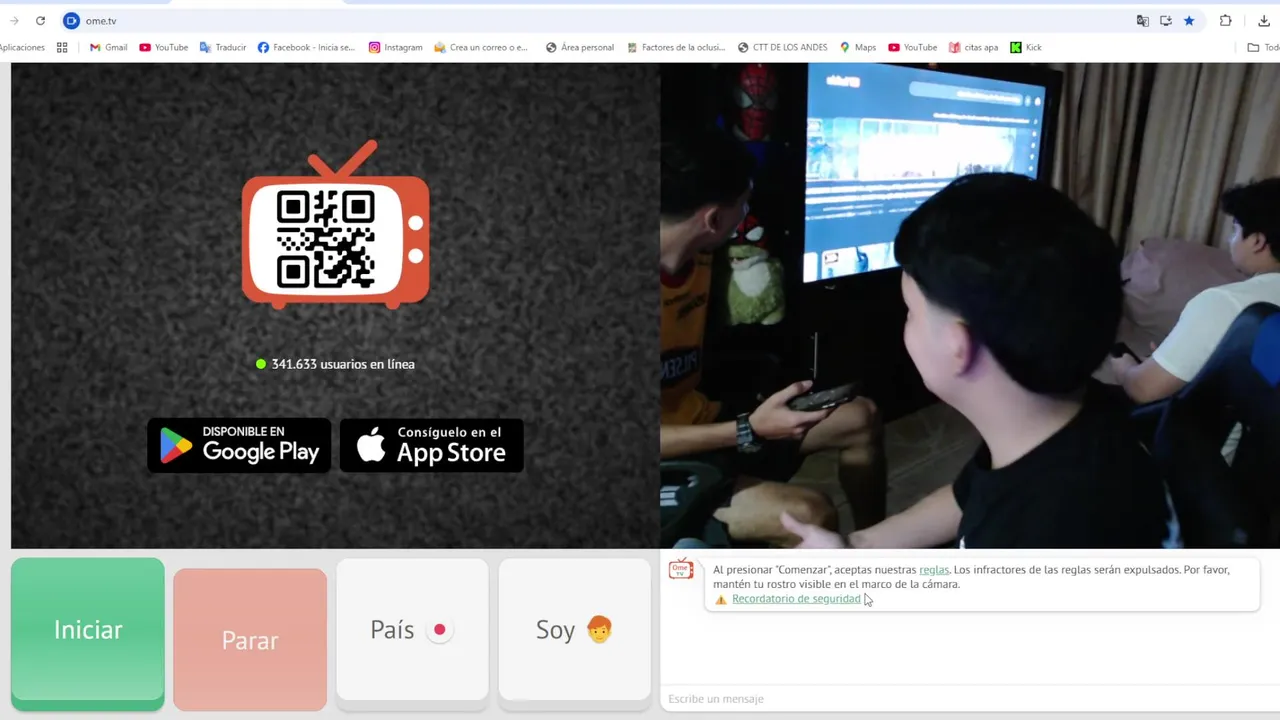Viewport: 1280px width, 720px height.
Task: Open the Extensions puzzle icon
Action: 1226,21
